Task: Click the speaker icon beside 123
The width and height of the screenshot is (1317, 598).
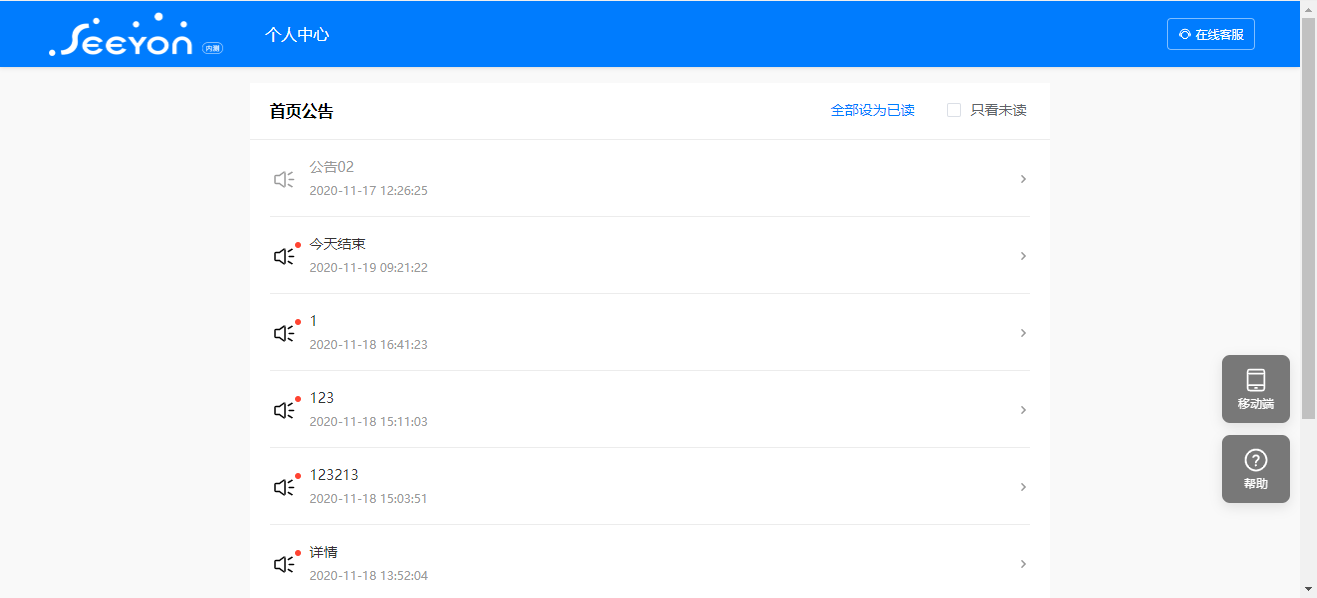Action: (284, 410)
